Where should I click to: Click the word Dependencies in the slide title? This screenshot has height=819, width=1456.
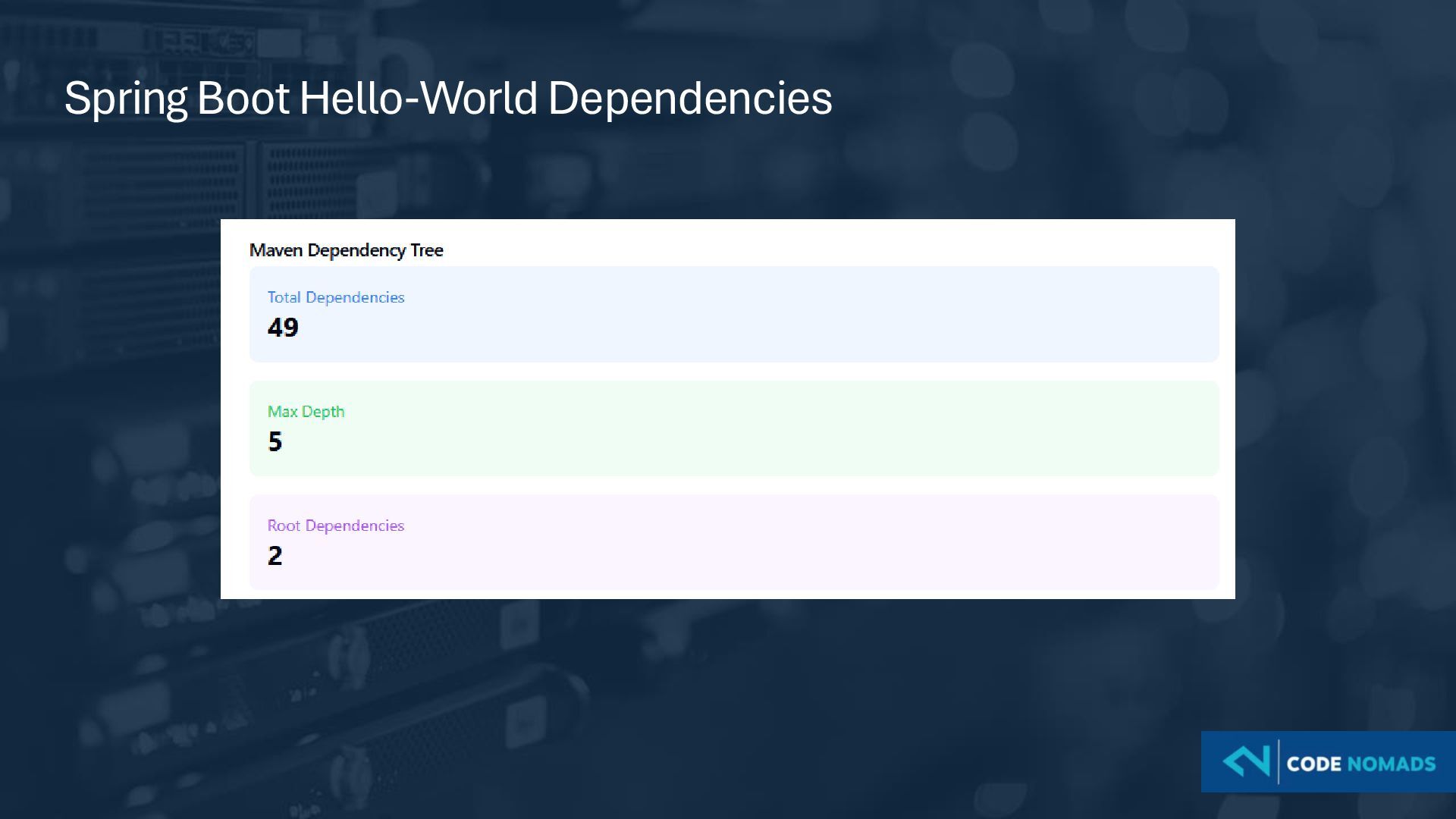click(689, 98)
